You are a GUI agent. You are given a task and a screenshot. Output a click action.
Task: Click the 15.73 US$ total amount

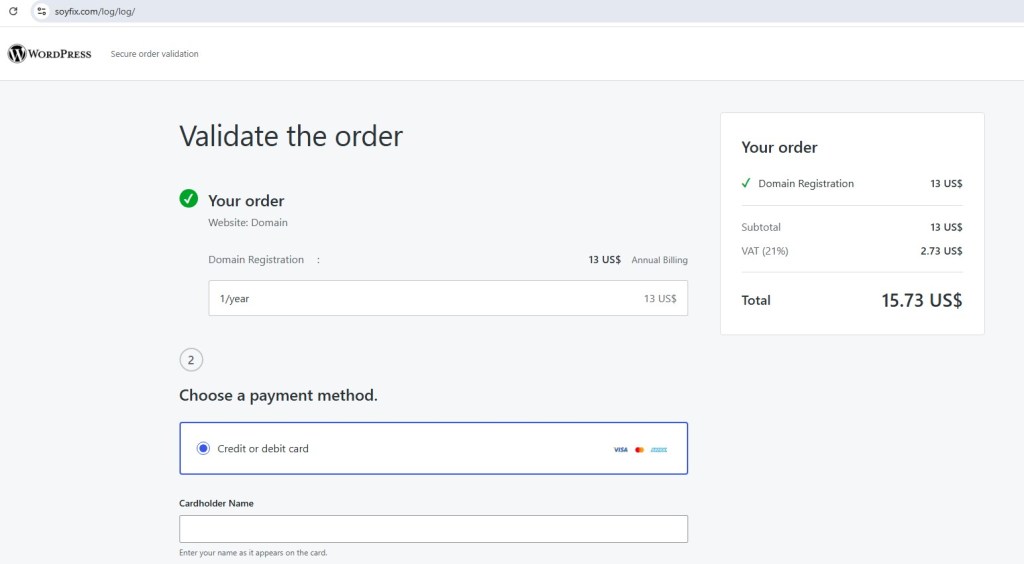pyautogui.click(x=921, y=300)
